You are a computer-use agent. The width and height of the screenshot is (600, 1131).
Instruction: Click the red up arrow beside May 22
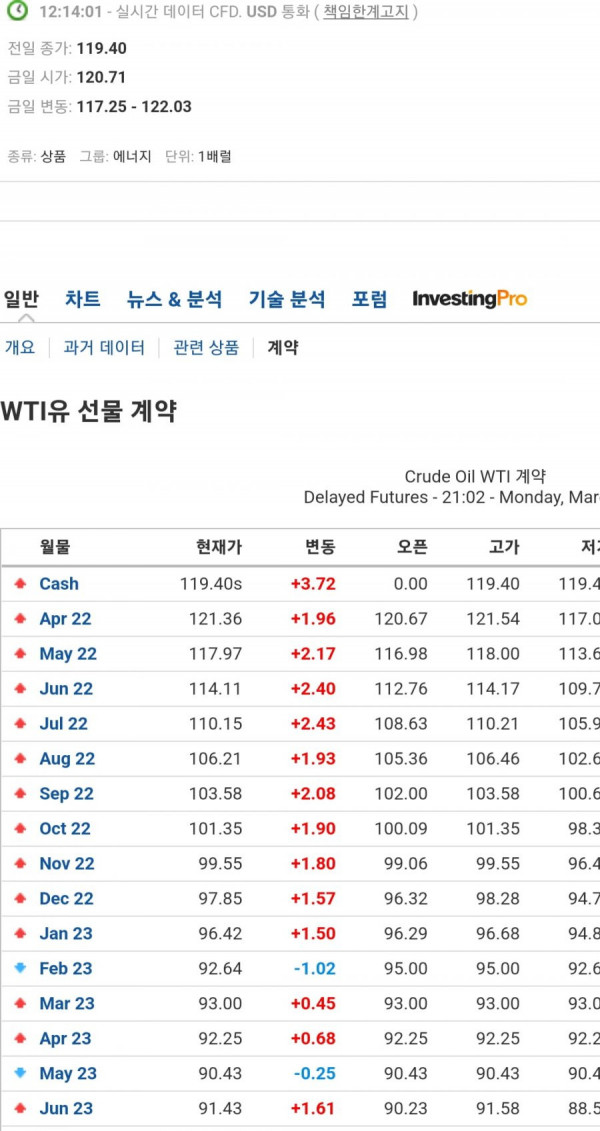20,653
